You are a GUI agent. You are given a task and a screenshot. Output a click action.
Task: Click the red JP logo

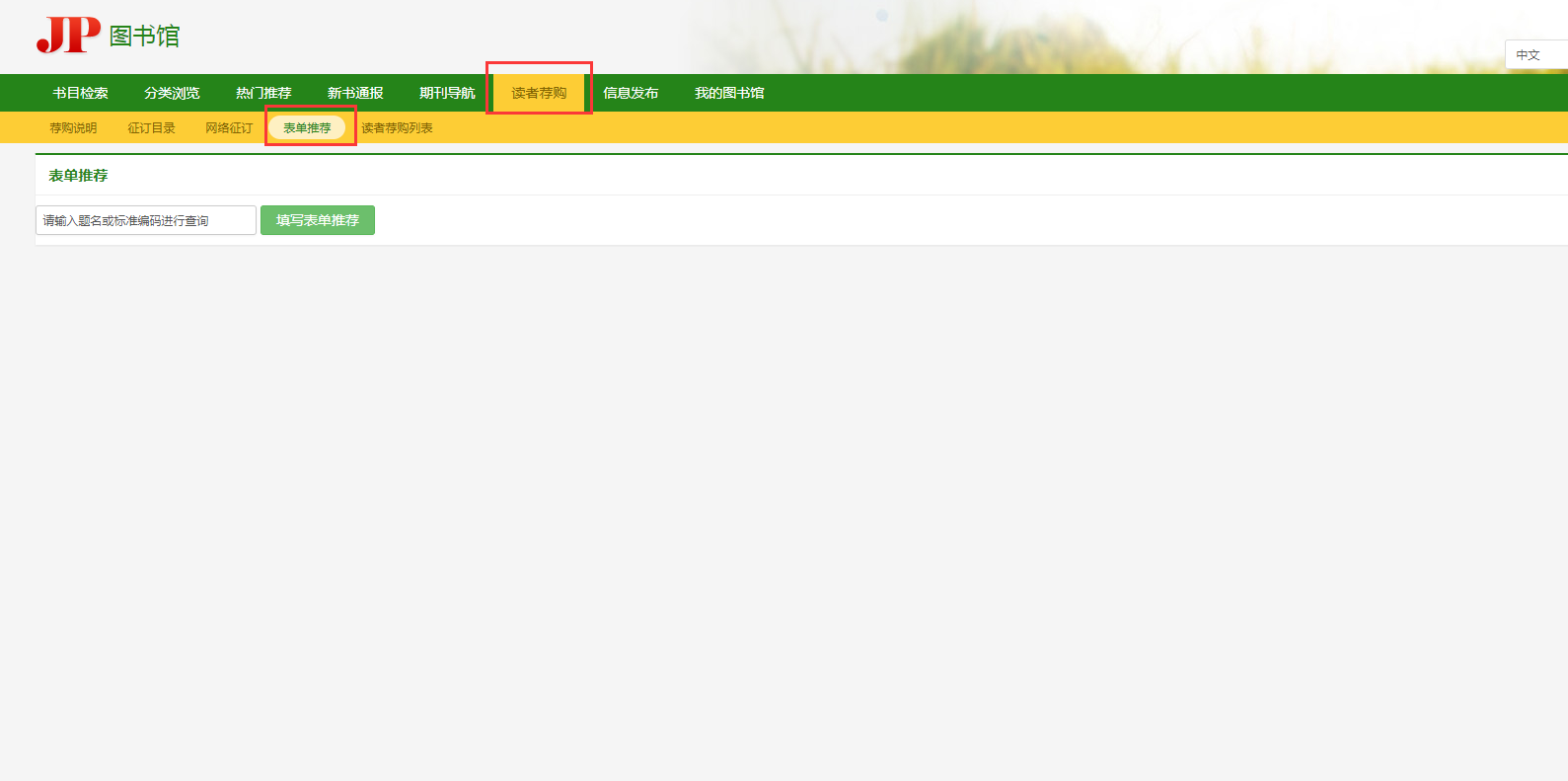point(68,36)
